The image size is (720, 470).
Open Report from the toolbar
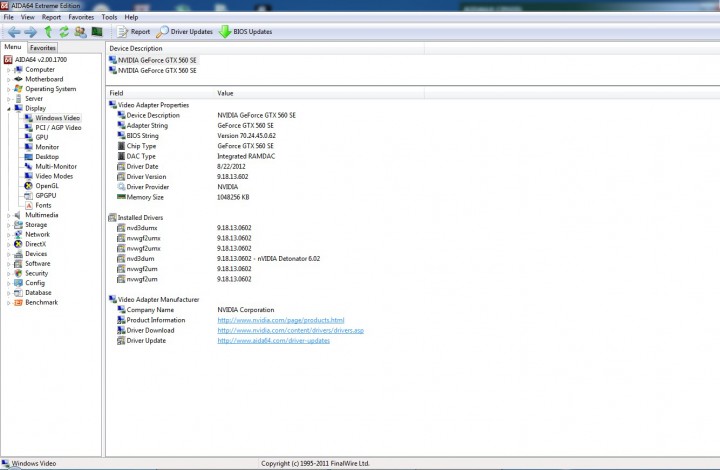coord(134,32)
